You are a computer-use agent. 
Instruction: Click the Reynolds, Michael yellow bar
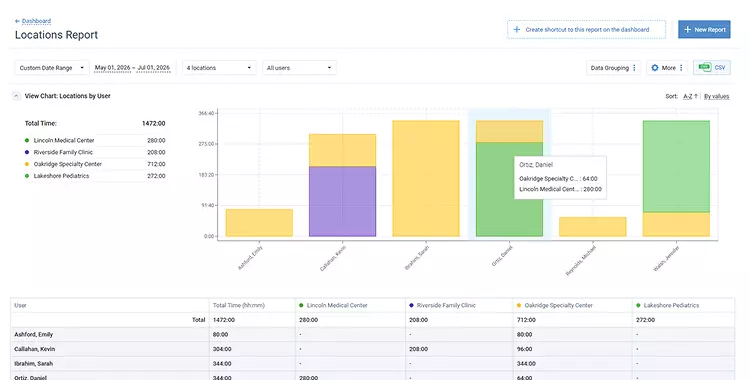593,227
